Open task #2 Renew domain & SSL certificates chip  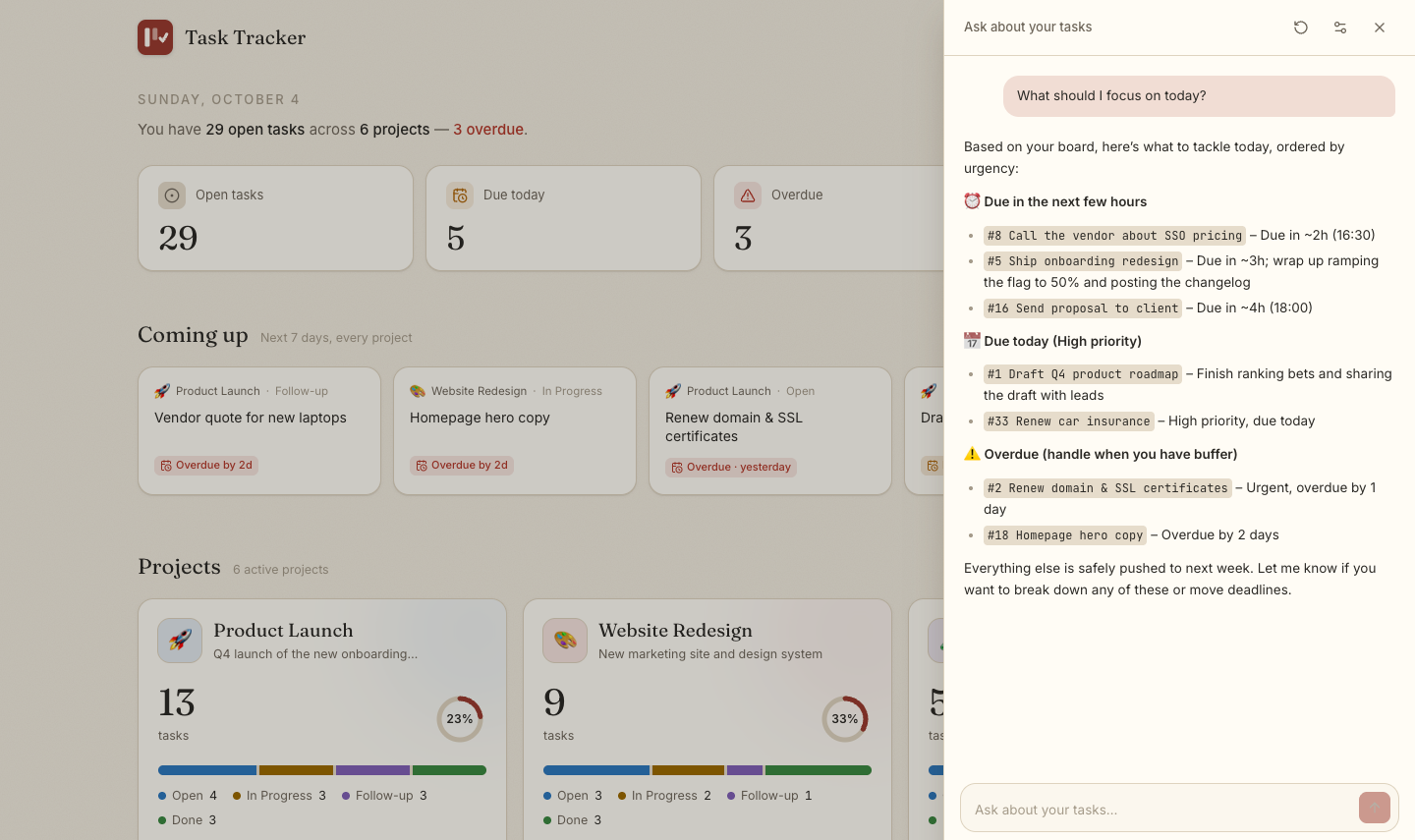tap(1107, 488)
